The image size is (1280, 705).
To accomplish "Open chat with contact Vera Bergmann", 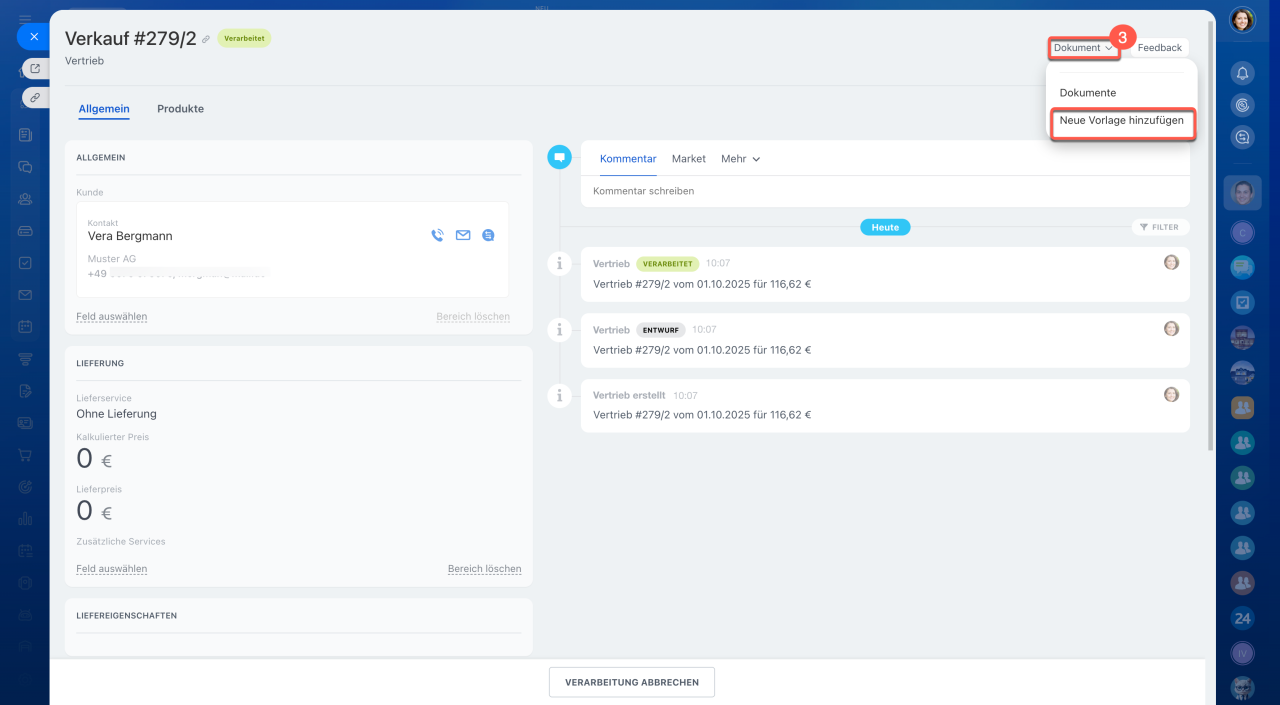I will 488,236.
